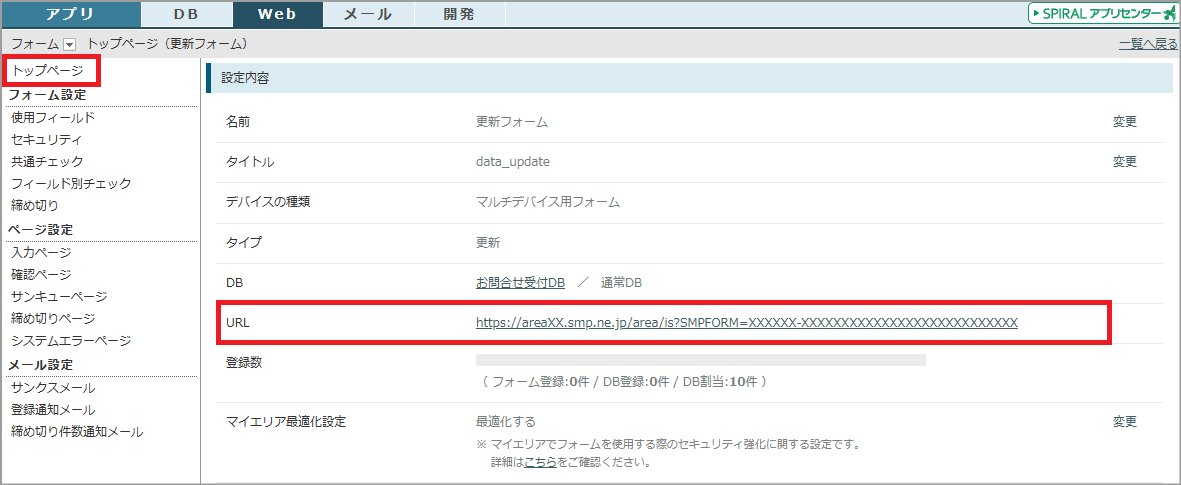
Task: Open the form URL link
Action: pyautogui.click(x=746, y=323)
